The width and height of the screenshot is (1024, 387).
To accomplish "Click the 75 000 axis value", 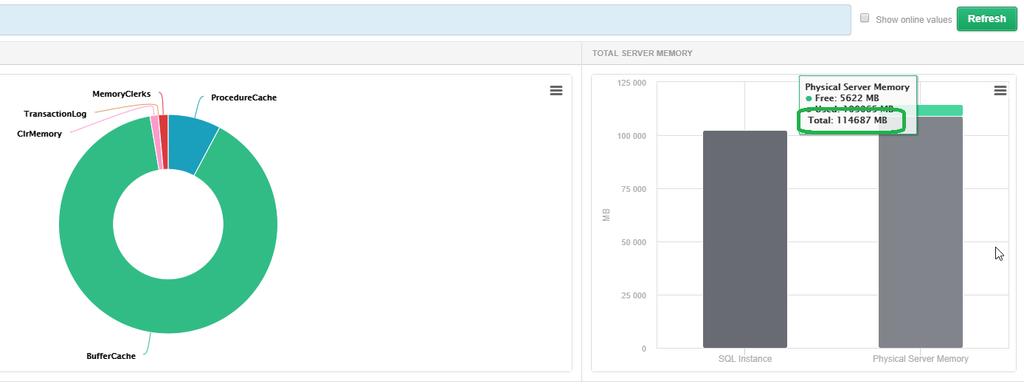I will [x=633, y=189].
